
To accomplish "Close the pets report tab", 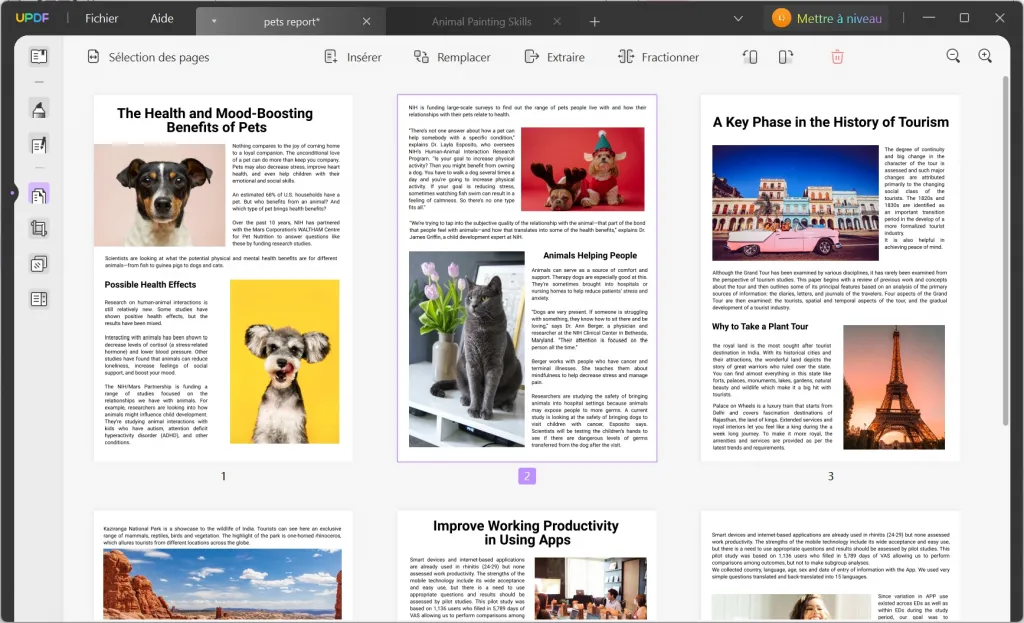I will [366, 21].
